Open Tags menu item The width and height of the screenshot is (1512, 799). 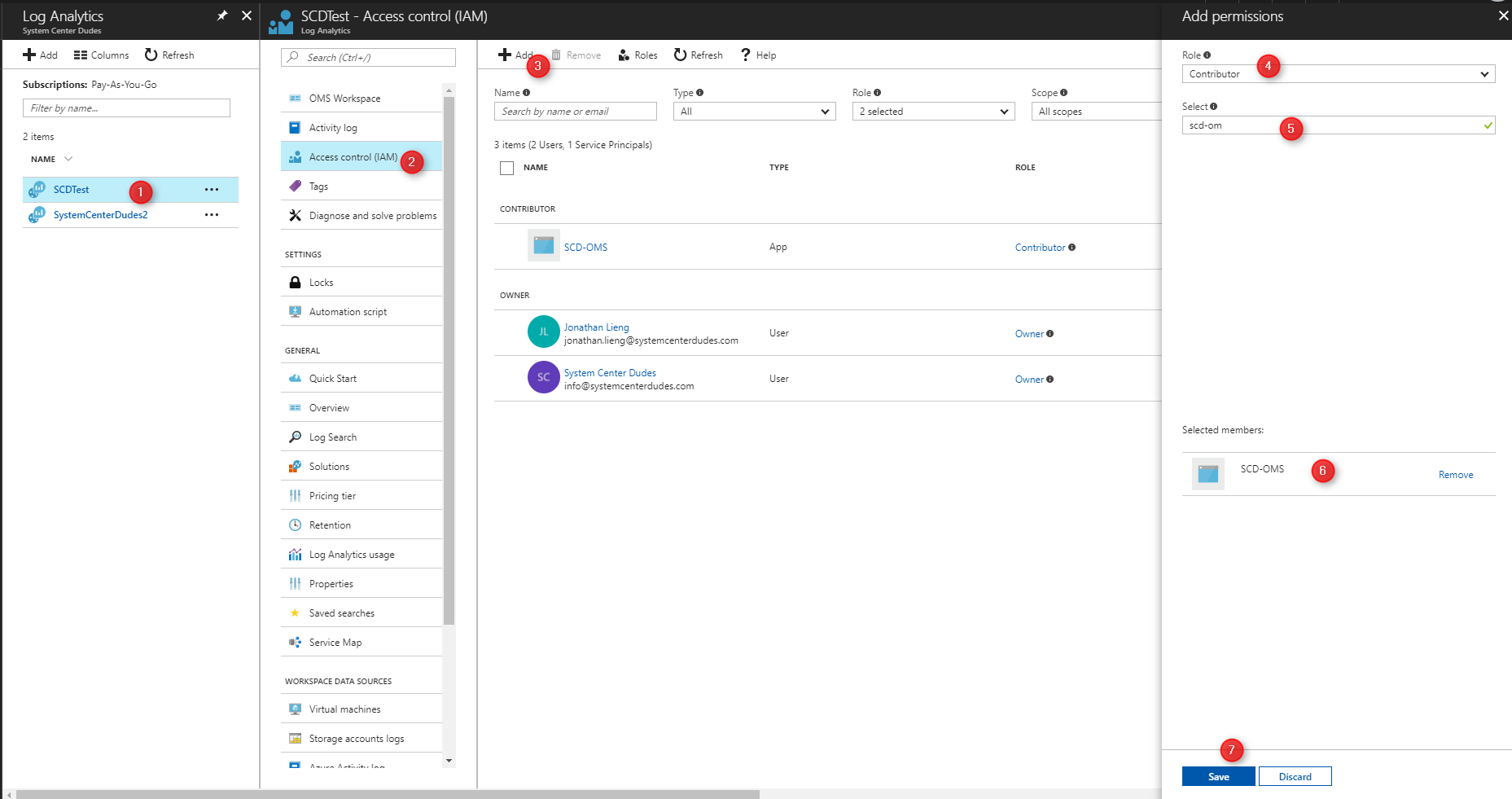362,187
